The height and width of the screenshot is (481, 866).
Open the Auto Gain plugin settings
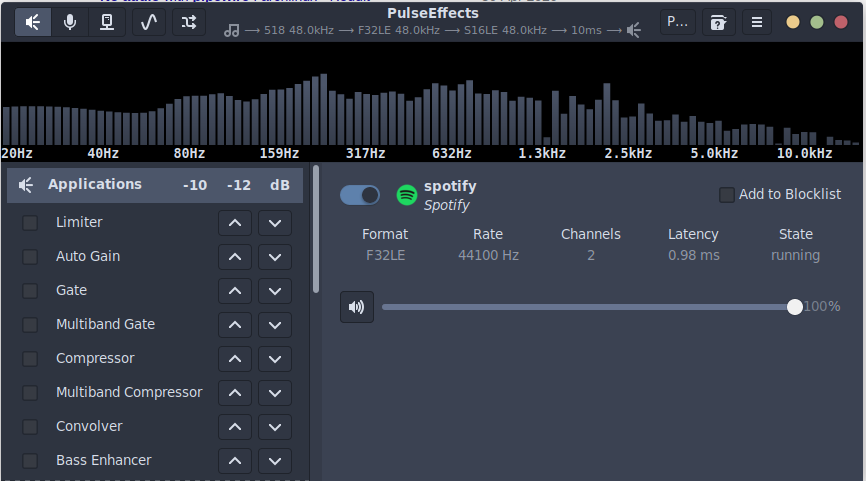[88, 257]
